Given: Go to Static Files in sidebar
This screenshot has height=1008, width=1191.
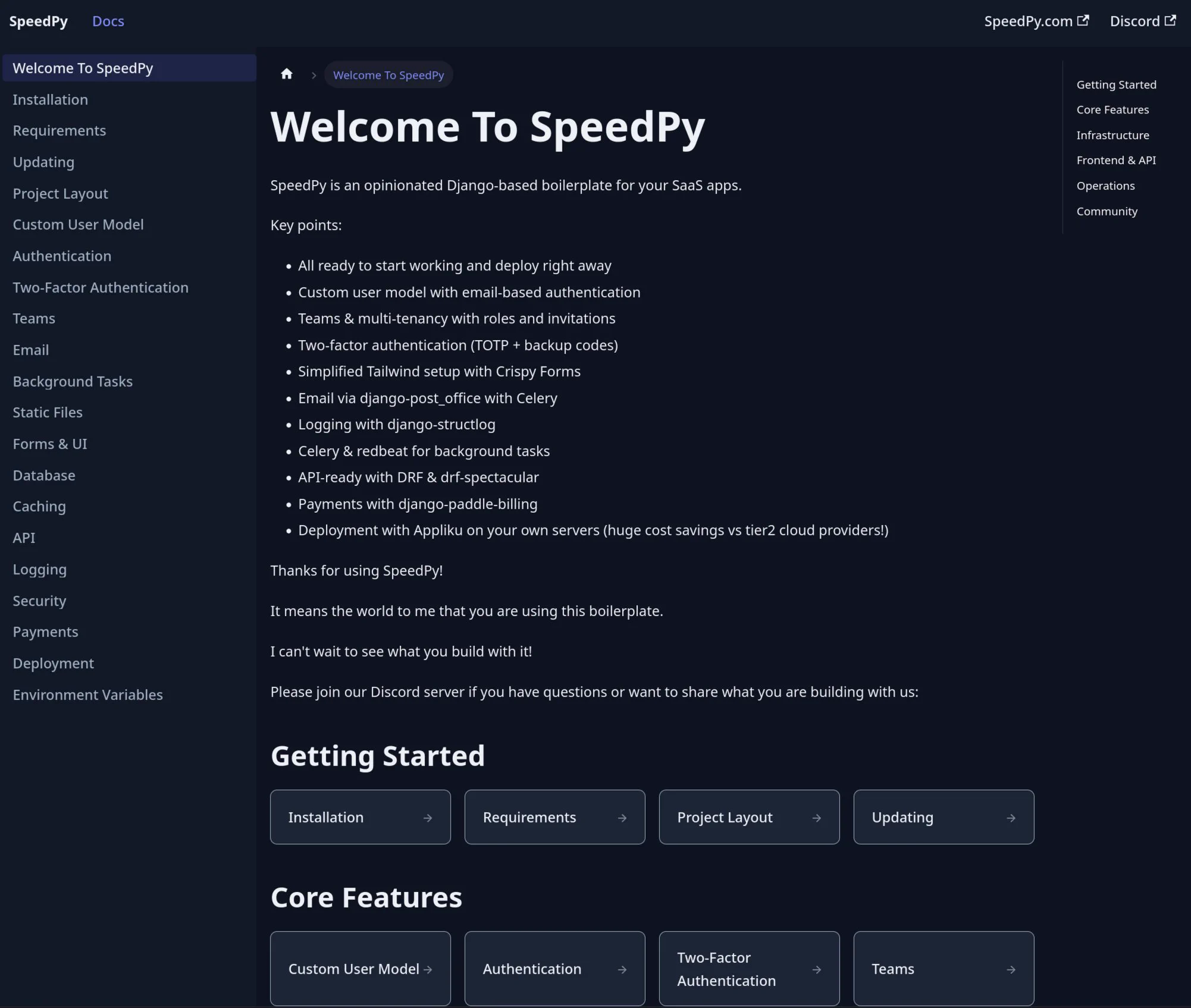Looking at the screenshot, I should coord(130,412).
